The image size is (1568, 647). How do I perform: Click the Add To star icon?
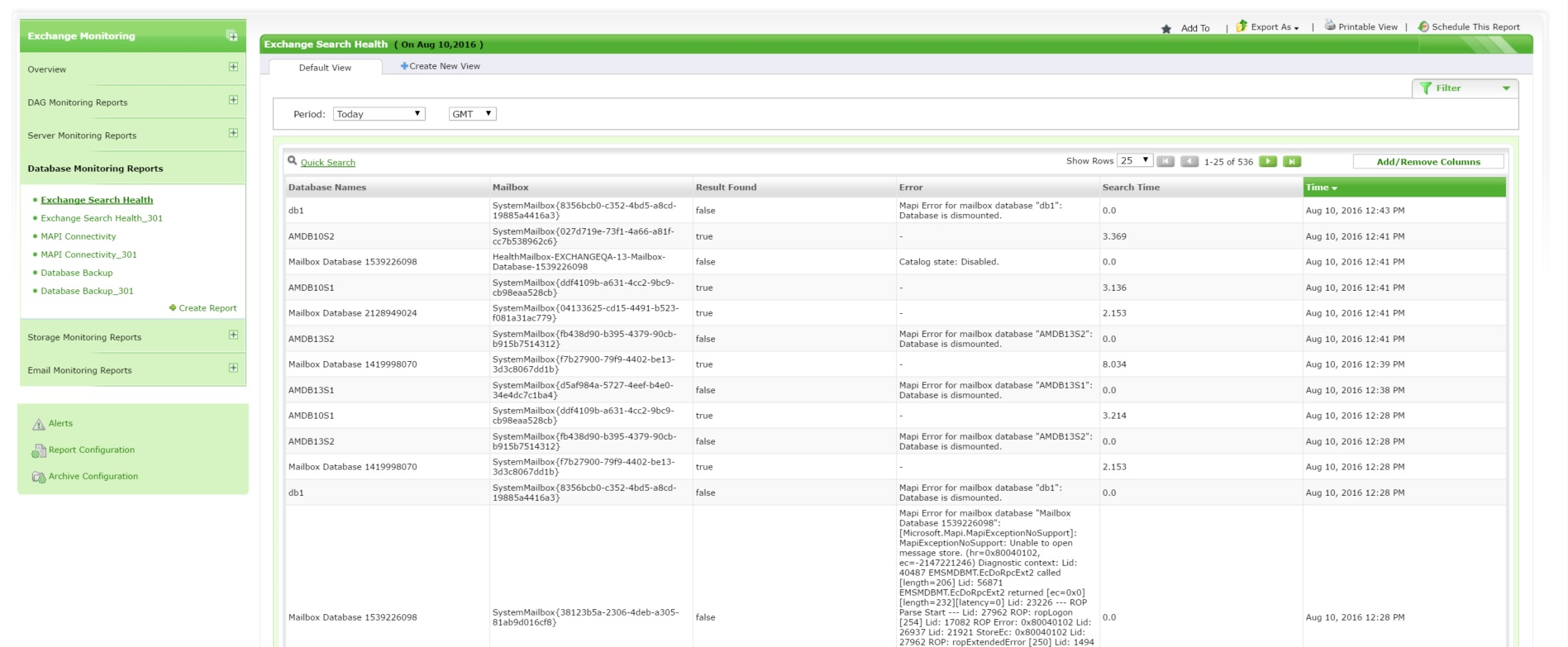point(1165,29)
